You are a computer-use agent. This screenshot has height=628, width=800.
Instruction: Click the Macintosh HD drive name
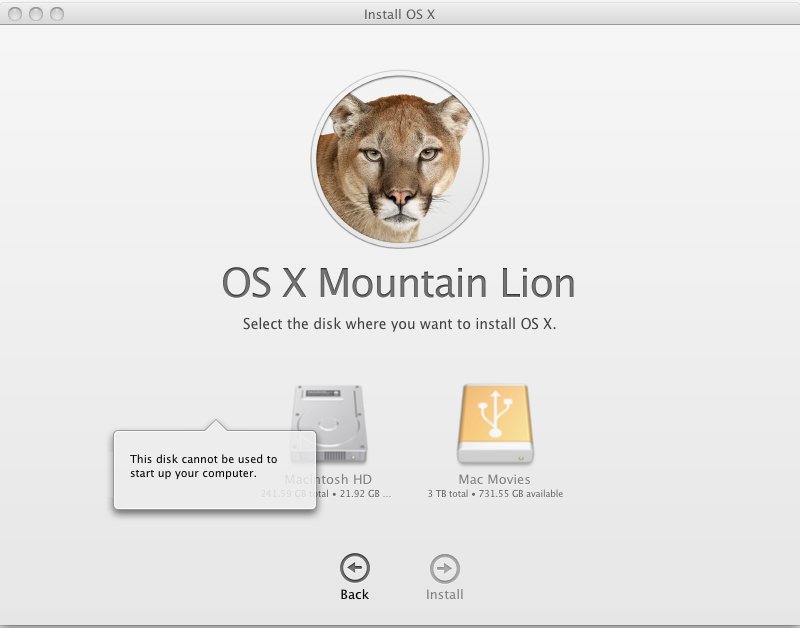click(x=328, y=480)
